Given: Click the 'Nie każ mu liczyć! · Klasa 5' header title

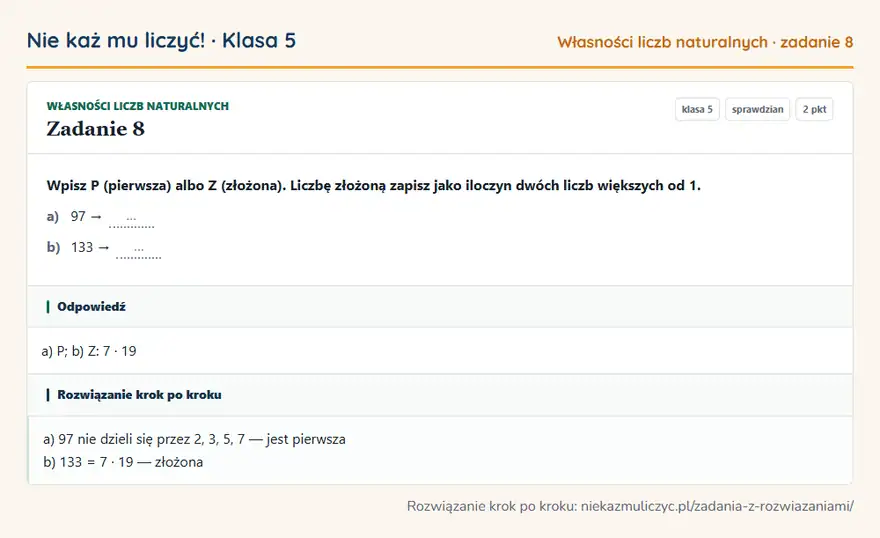Looking at the screenshot, I should pyautogui.click(x=161, y=41).
